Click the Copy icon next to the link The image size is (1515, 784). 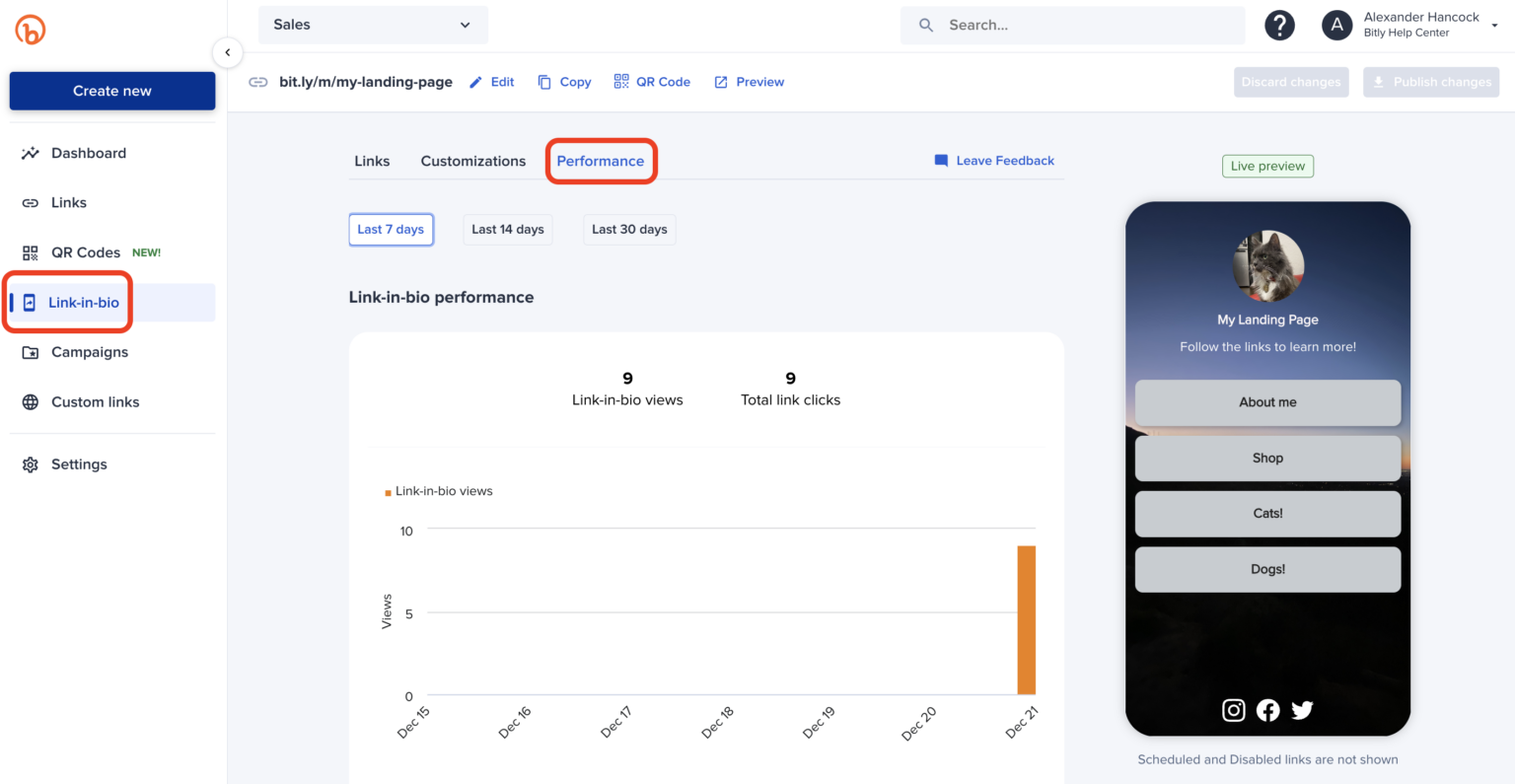[543, 82]
